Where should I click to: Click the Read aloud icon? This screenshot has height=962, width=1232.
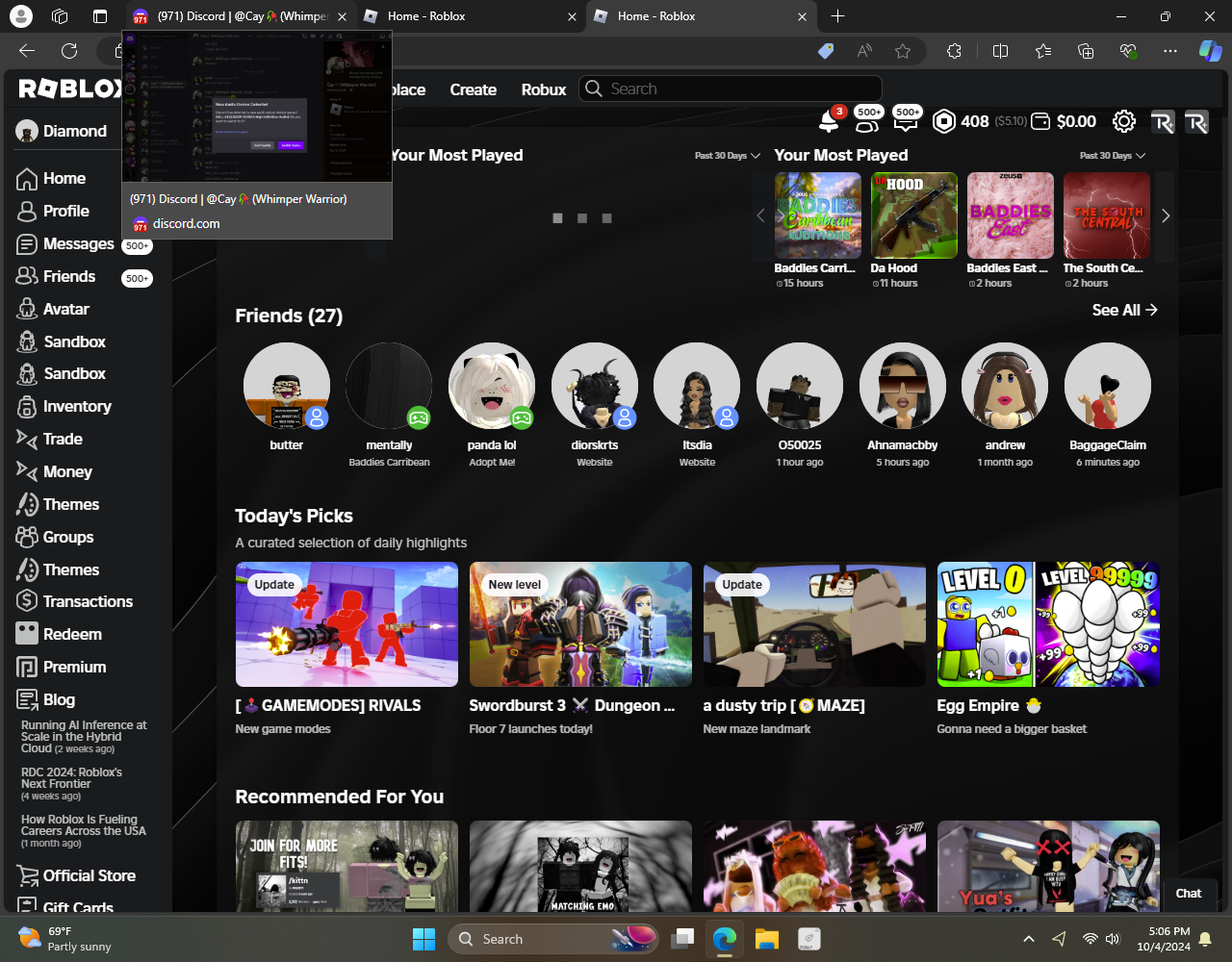(864, 51)
